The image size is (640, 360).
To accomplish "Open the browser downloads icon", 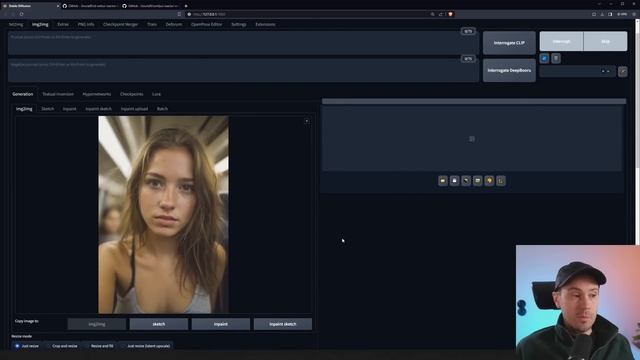I will coord(602,14).
